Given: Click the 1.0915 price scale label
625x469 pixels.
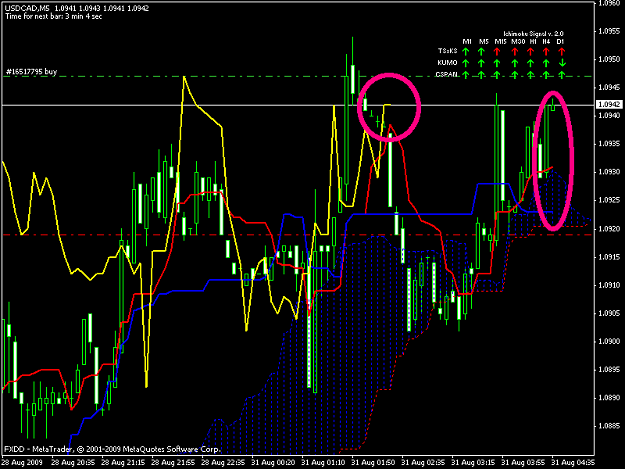Looking at the screenshot, I should click(x=609, y=257).
